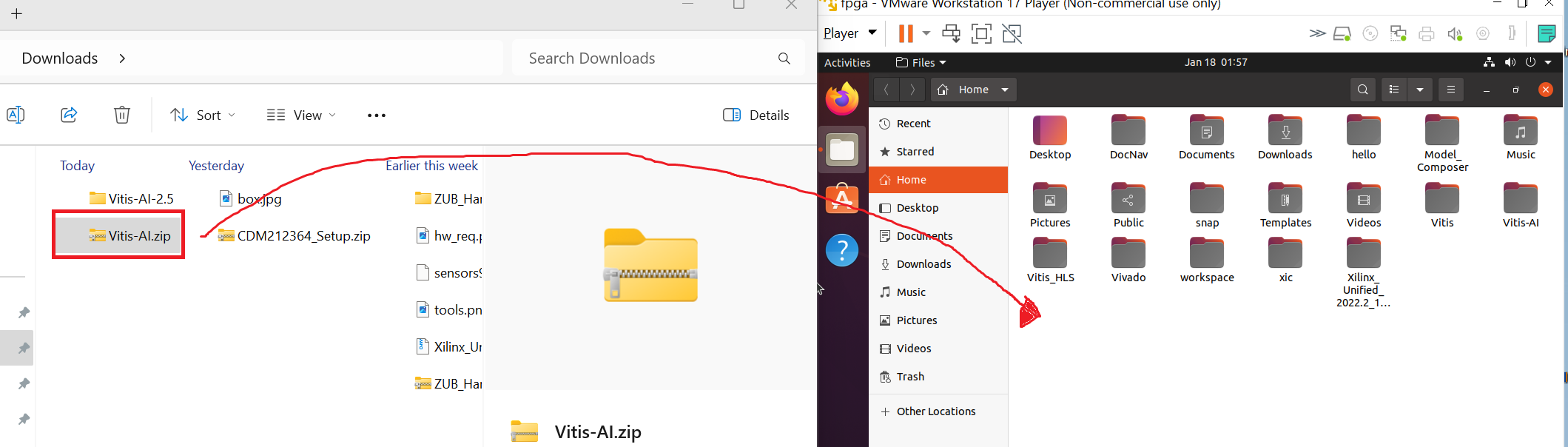Toggle the Details pane in Explorer
Viewport: 1568px width, 447px height.
756,115
